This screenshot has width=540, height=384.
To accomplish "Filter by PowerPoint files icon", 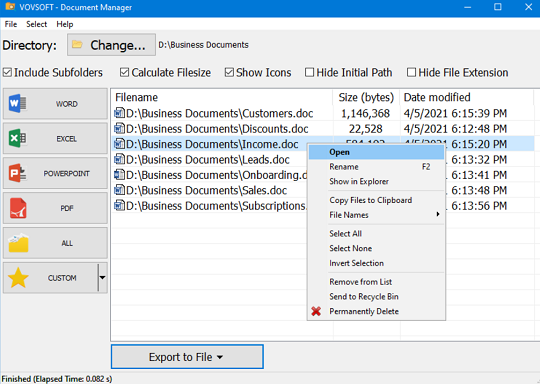I will click(18, 173).
